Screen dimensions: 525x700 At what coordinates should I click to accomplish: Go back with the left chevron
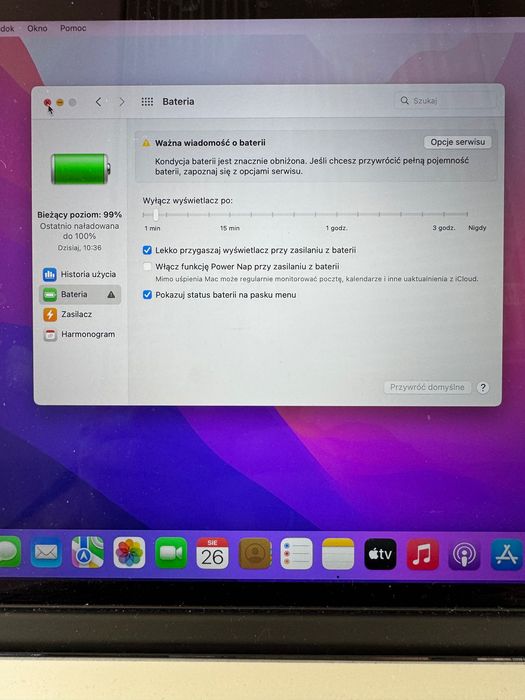click(x=99, y=102)
